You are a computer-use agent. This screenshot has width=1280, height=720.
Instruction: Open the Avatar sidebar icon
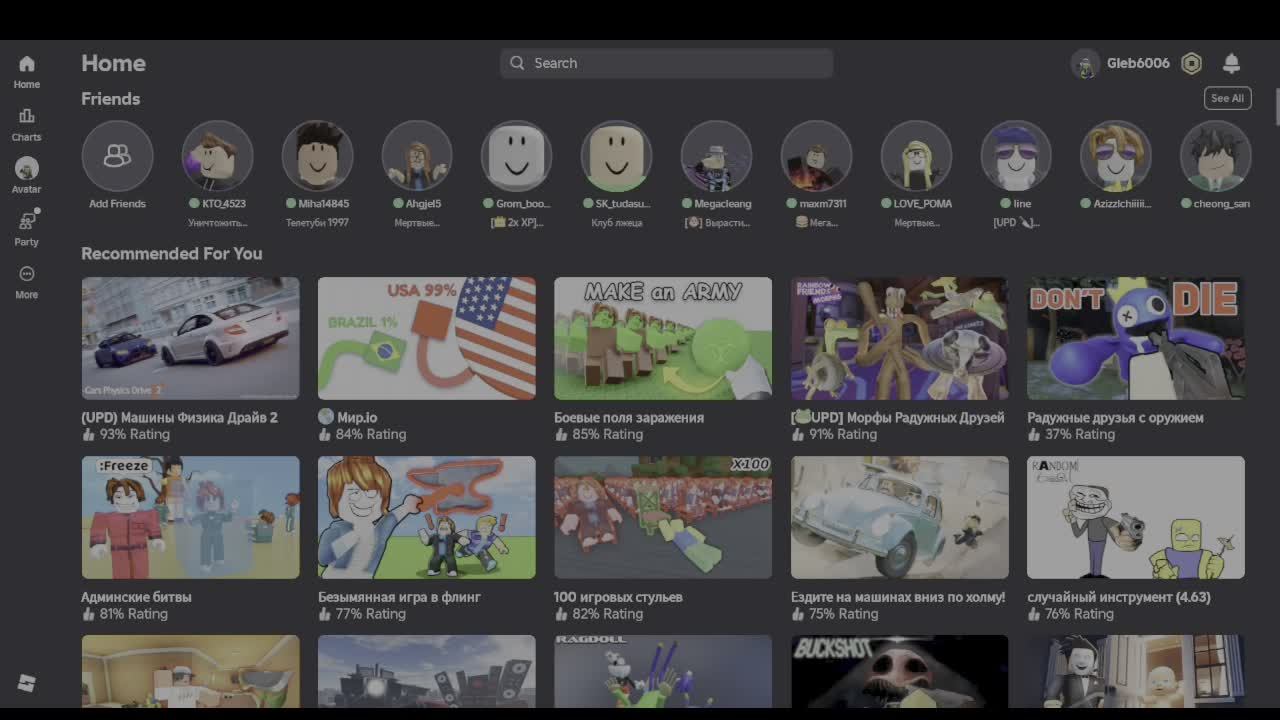coord(27,168)
